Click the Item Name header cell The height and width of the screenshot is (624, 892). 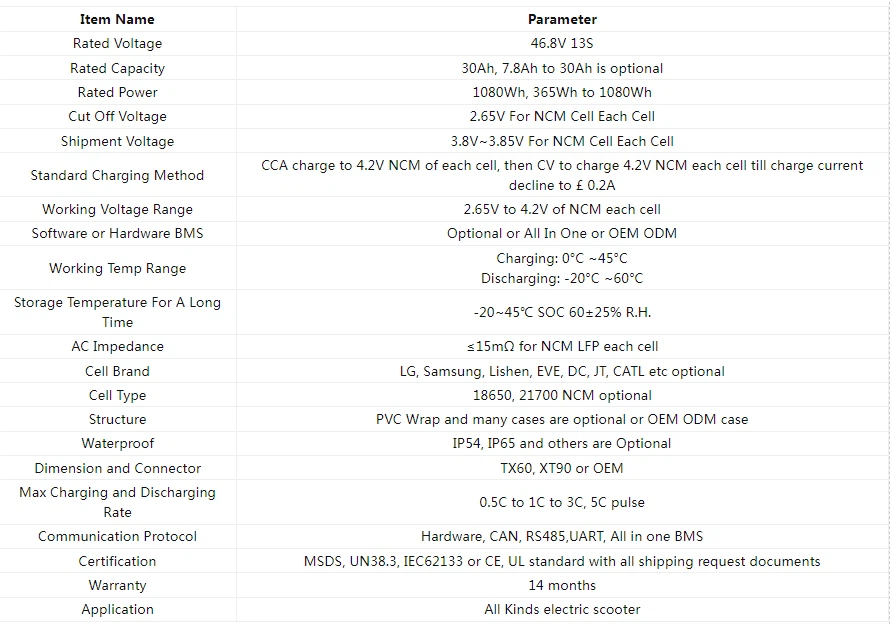tap(117, 19)
